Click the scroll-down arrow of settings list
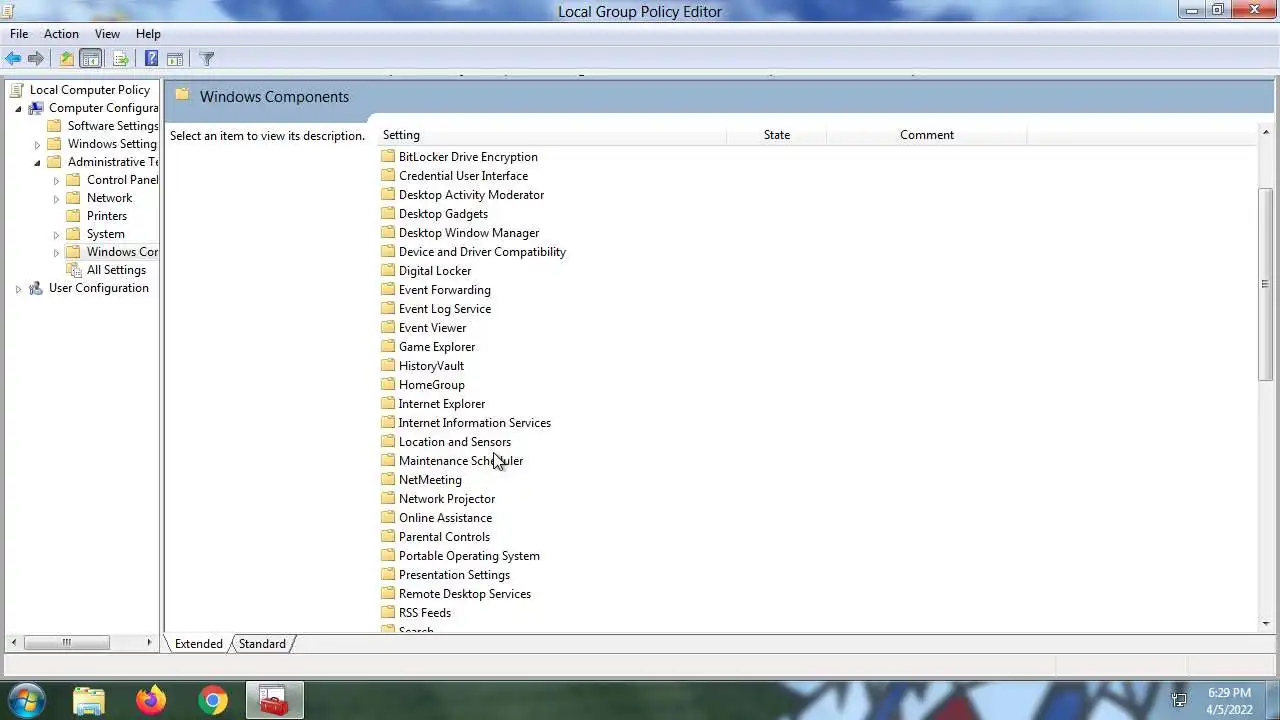1280x720 pixels. tap(1265, 624)
